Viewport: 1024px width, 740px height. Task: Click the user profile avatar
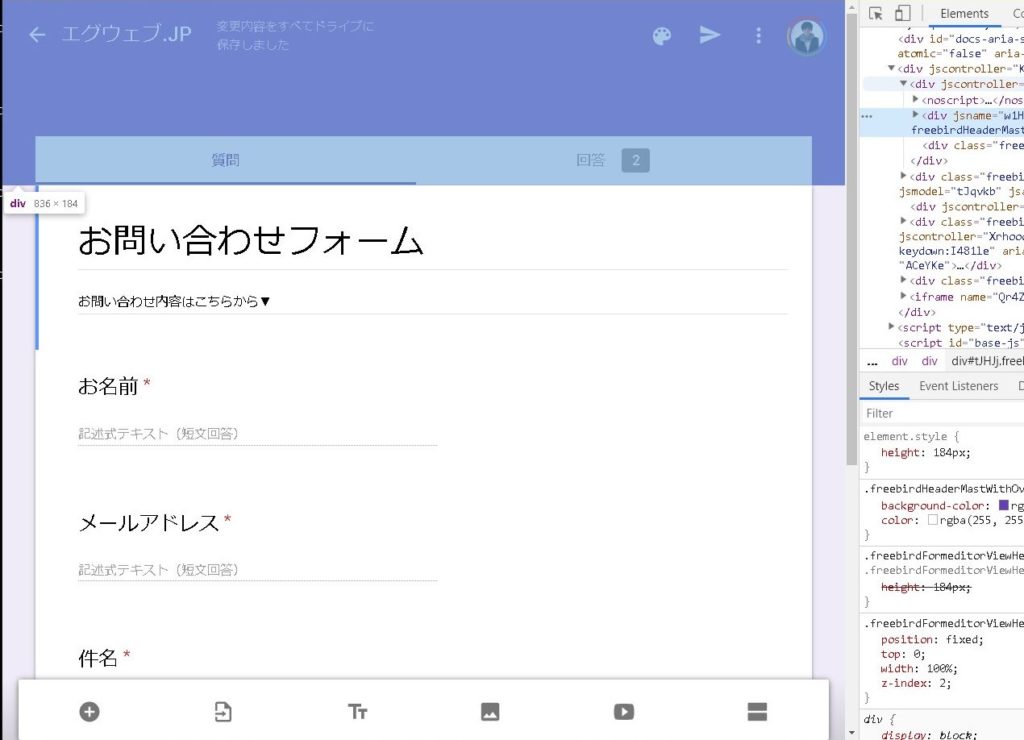tap(805, 37)
